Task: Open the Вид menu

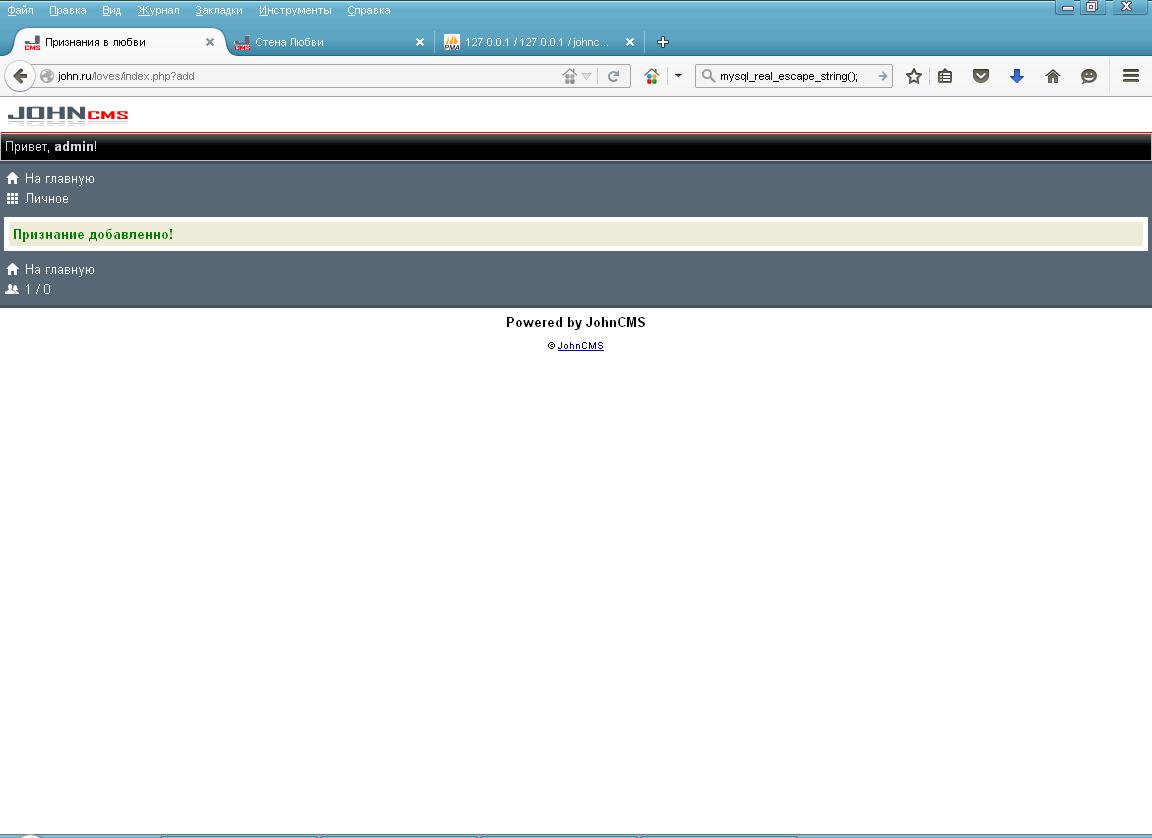Action: point(112,10)
